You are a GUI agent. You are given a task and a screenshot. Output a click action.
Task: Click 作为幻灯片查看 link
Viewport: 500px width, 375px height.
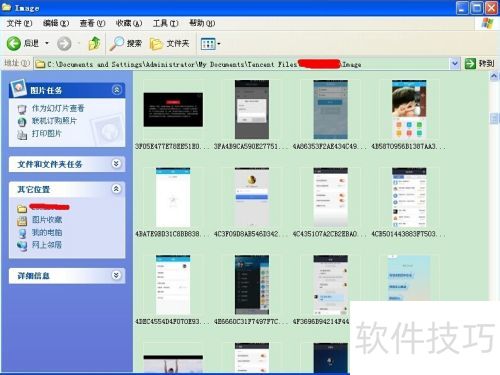tap(58, 108)
